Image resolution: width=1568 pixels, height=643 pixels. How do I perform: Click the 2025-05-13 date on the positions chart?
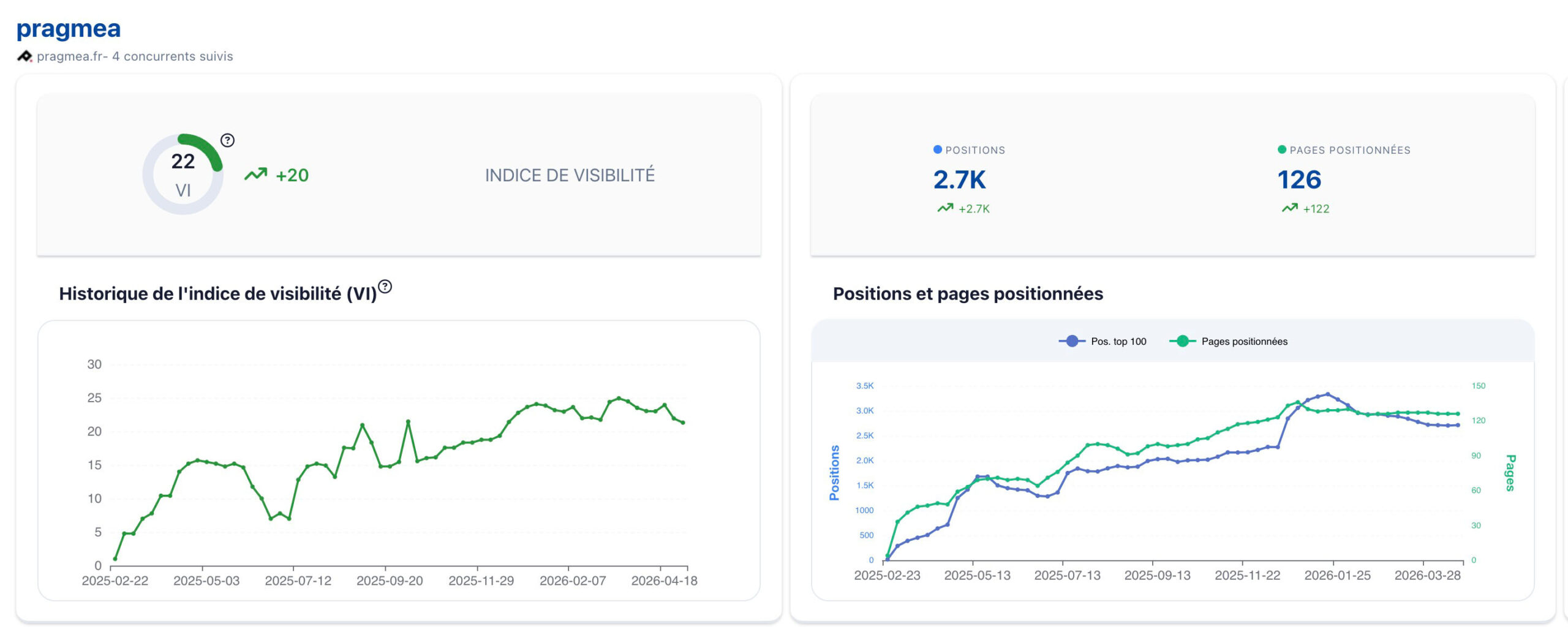tap(977, 575)
